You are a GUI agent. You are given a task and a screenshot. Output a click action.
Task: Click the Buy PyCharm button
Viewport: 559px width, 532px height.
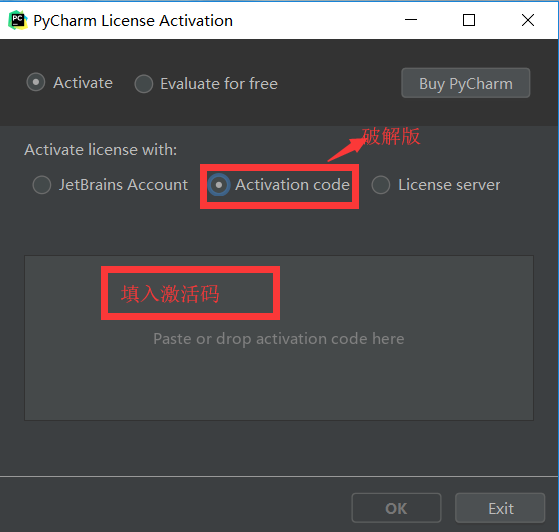click(465, 83)
